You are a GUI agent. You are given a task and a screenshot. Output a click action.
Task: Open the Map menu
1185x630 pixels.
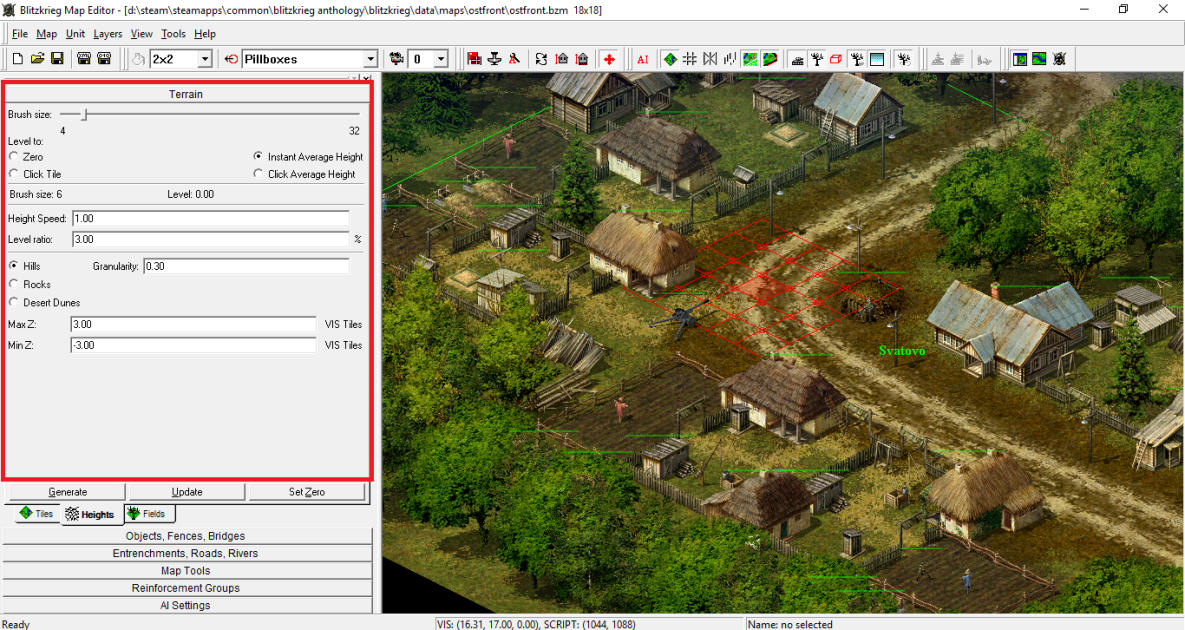click(47, 33)
